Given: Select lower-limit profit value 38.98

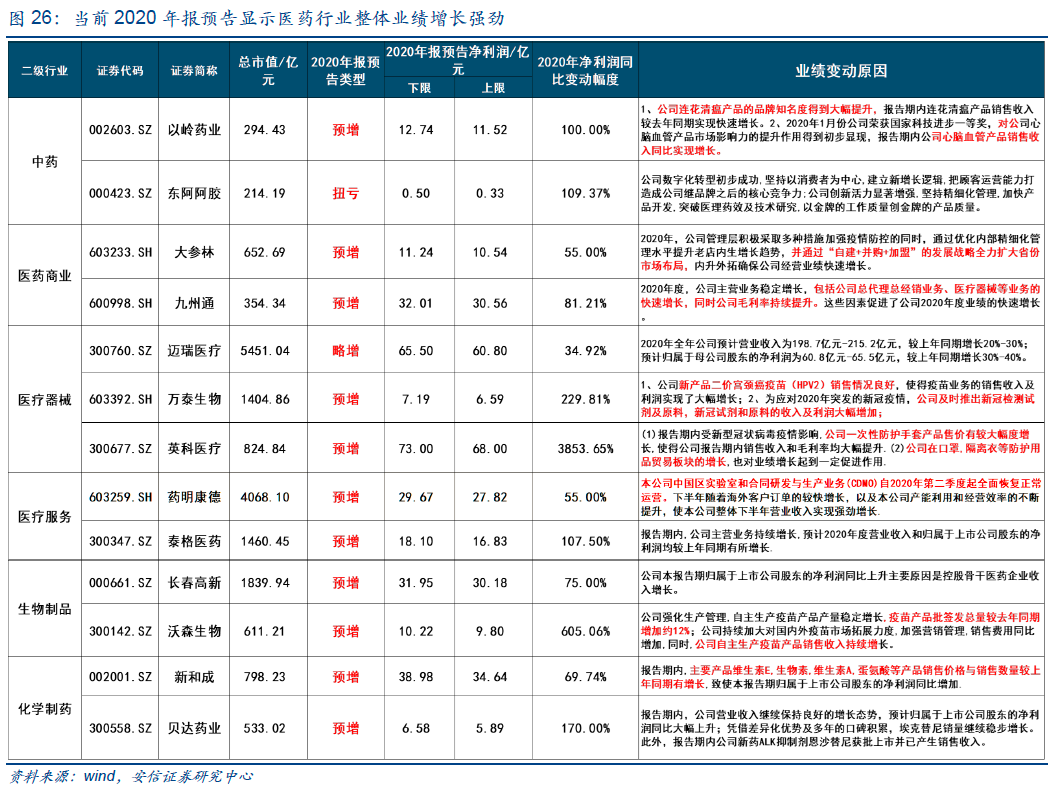Looking at the screenshot, I should [415, 677].
